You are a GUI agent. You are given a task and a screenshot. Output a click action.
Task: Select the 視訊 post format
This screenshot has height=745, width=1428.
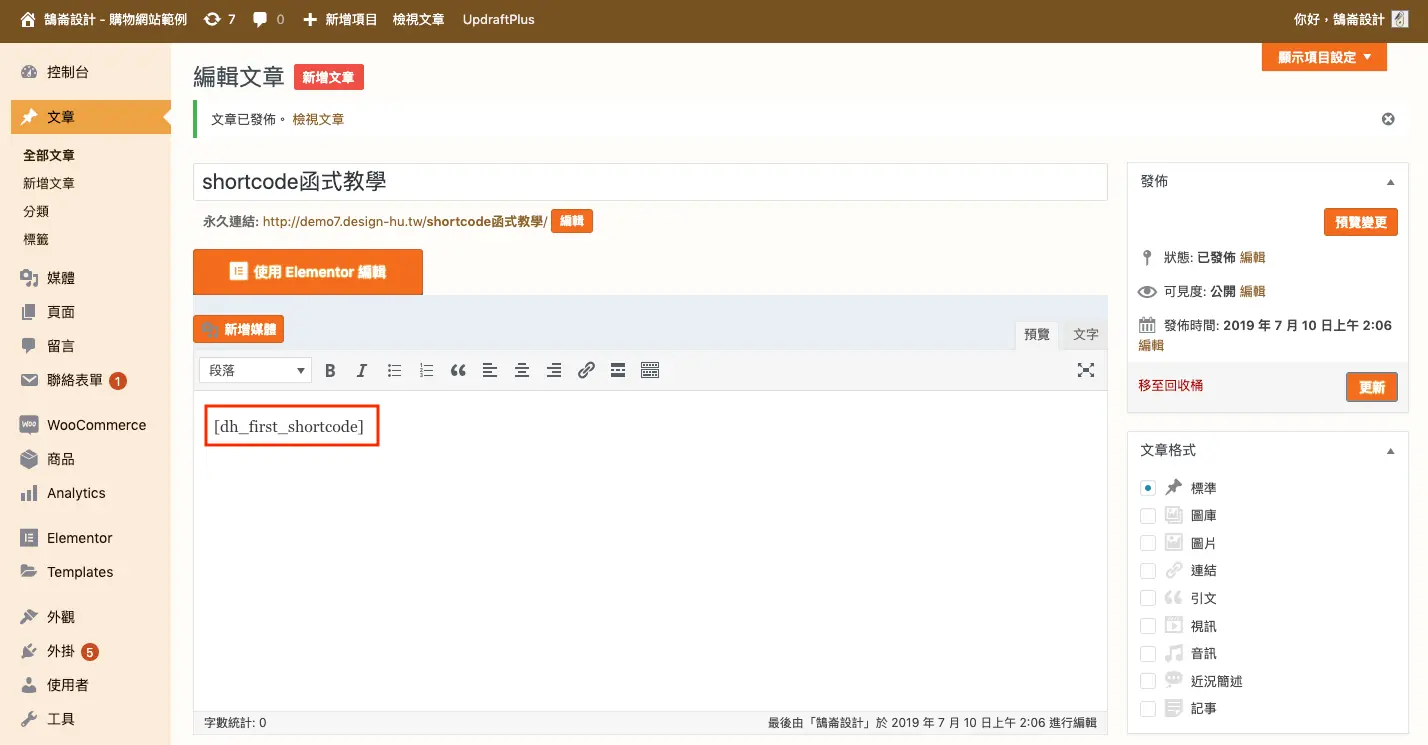point(1148,626)
